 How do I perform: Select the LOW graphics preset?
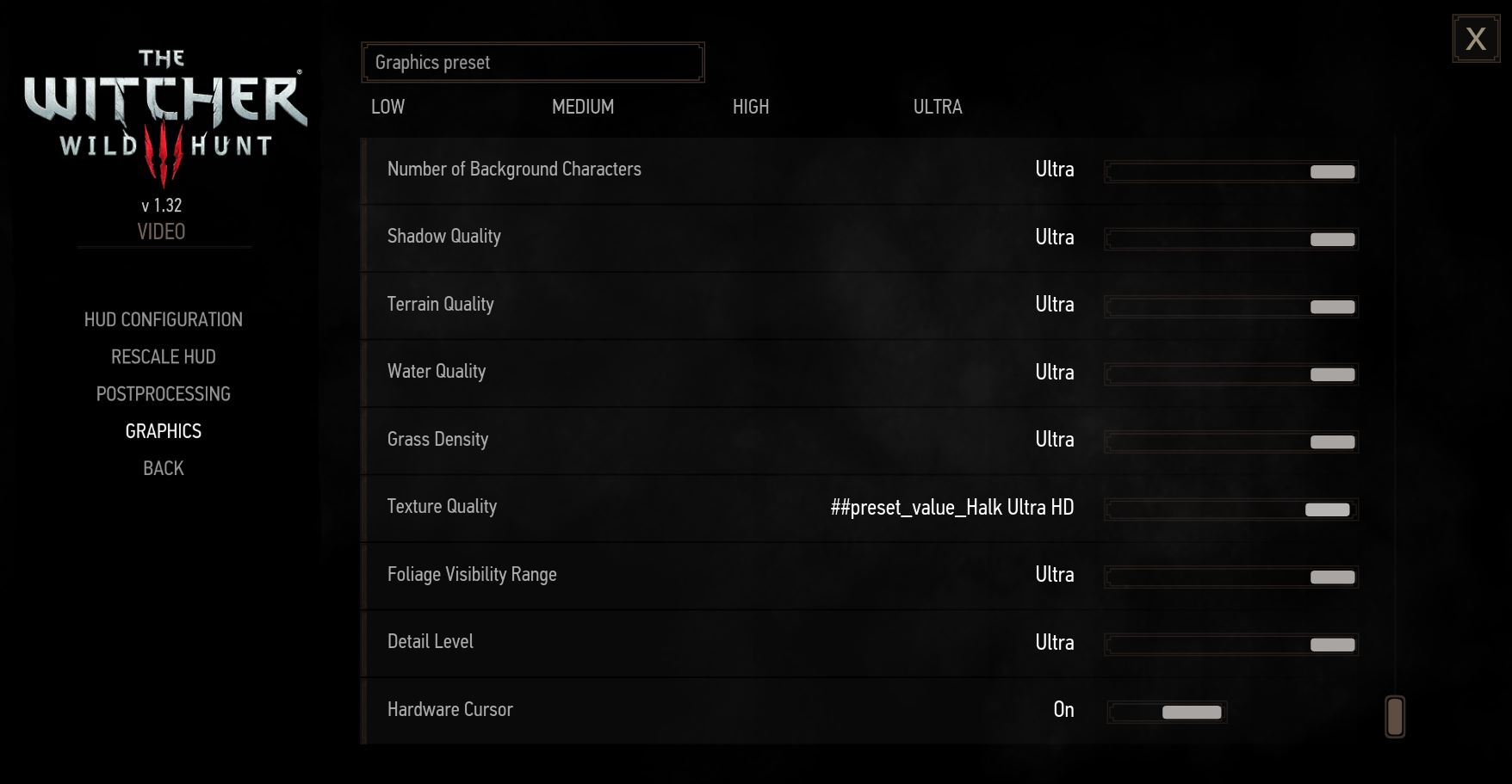[387, 107]
